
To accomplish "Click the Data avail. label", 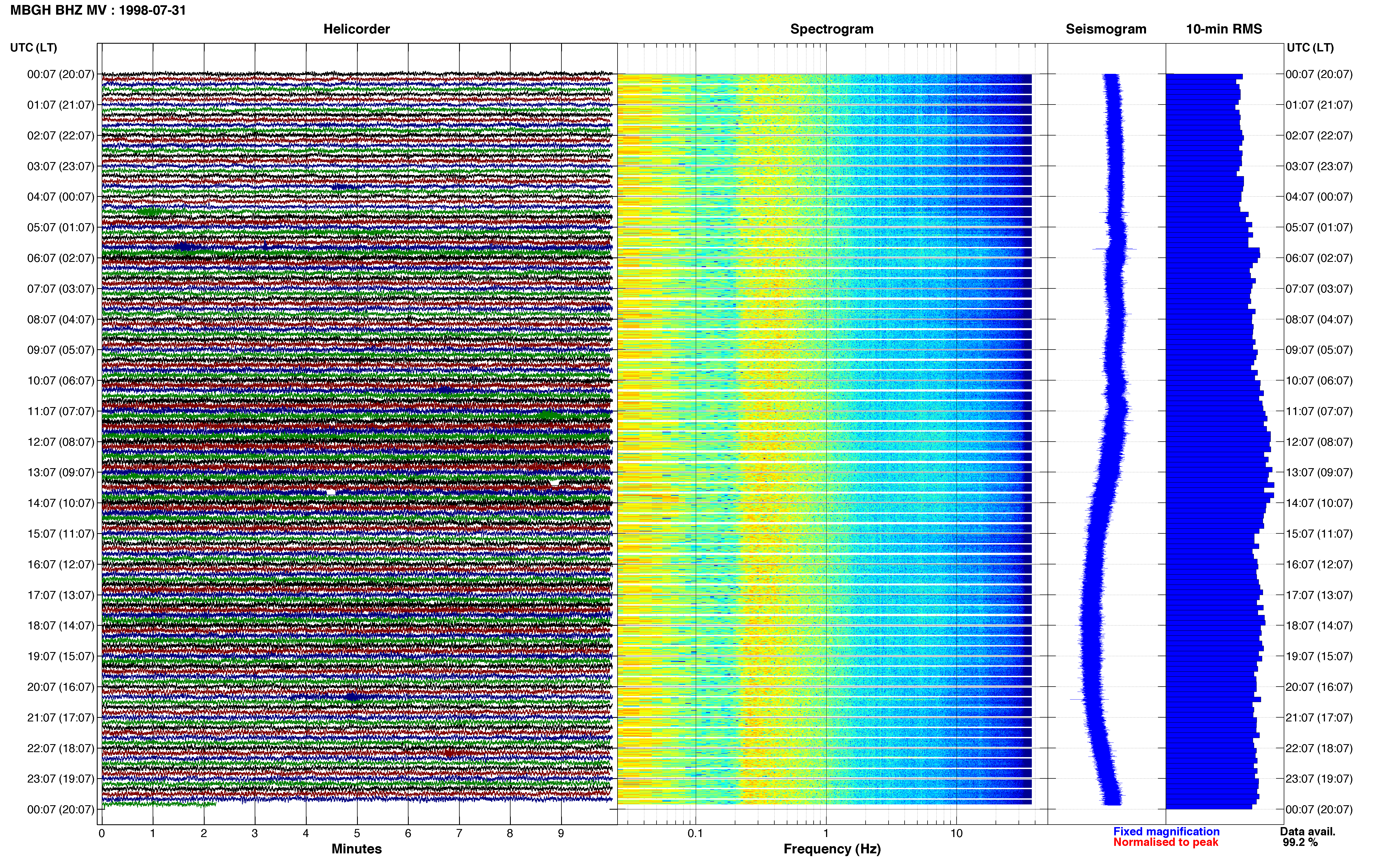I will [1308, 831].
